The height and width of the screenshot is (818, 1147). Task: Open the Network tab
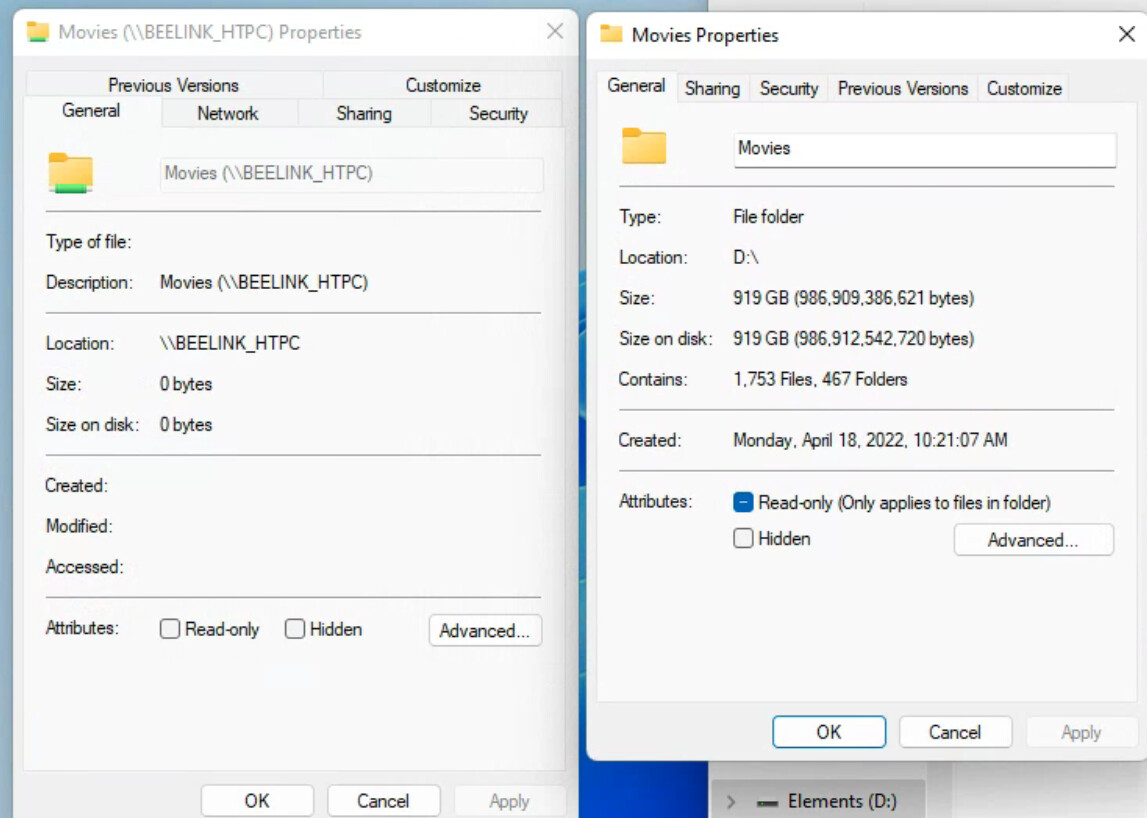(228, 113)
